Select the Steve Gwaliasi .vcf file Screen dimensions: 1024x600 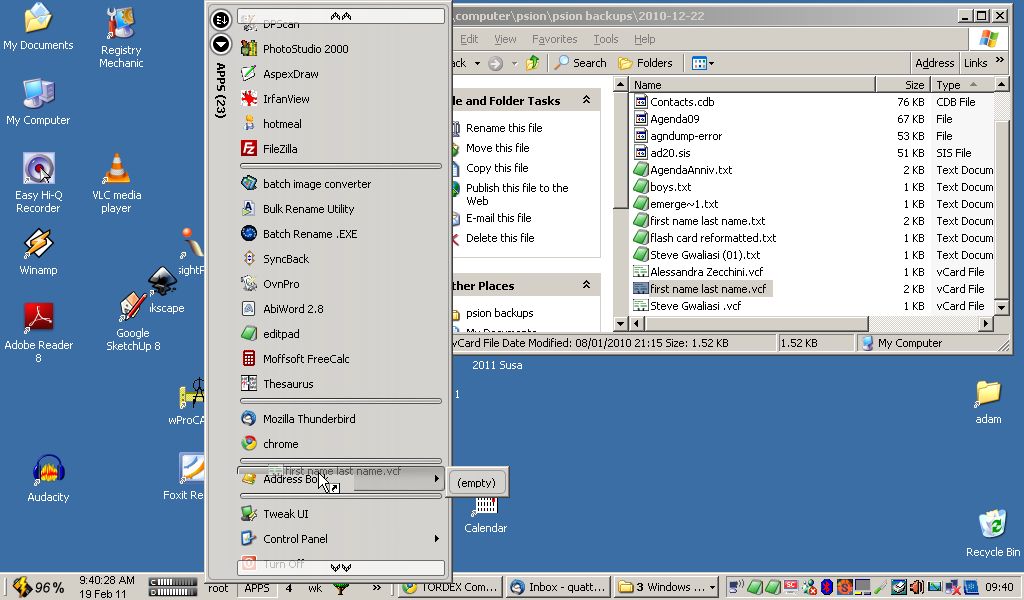[695, 306]
